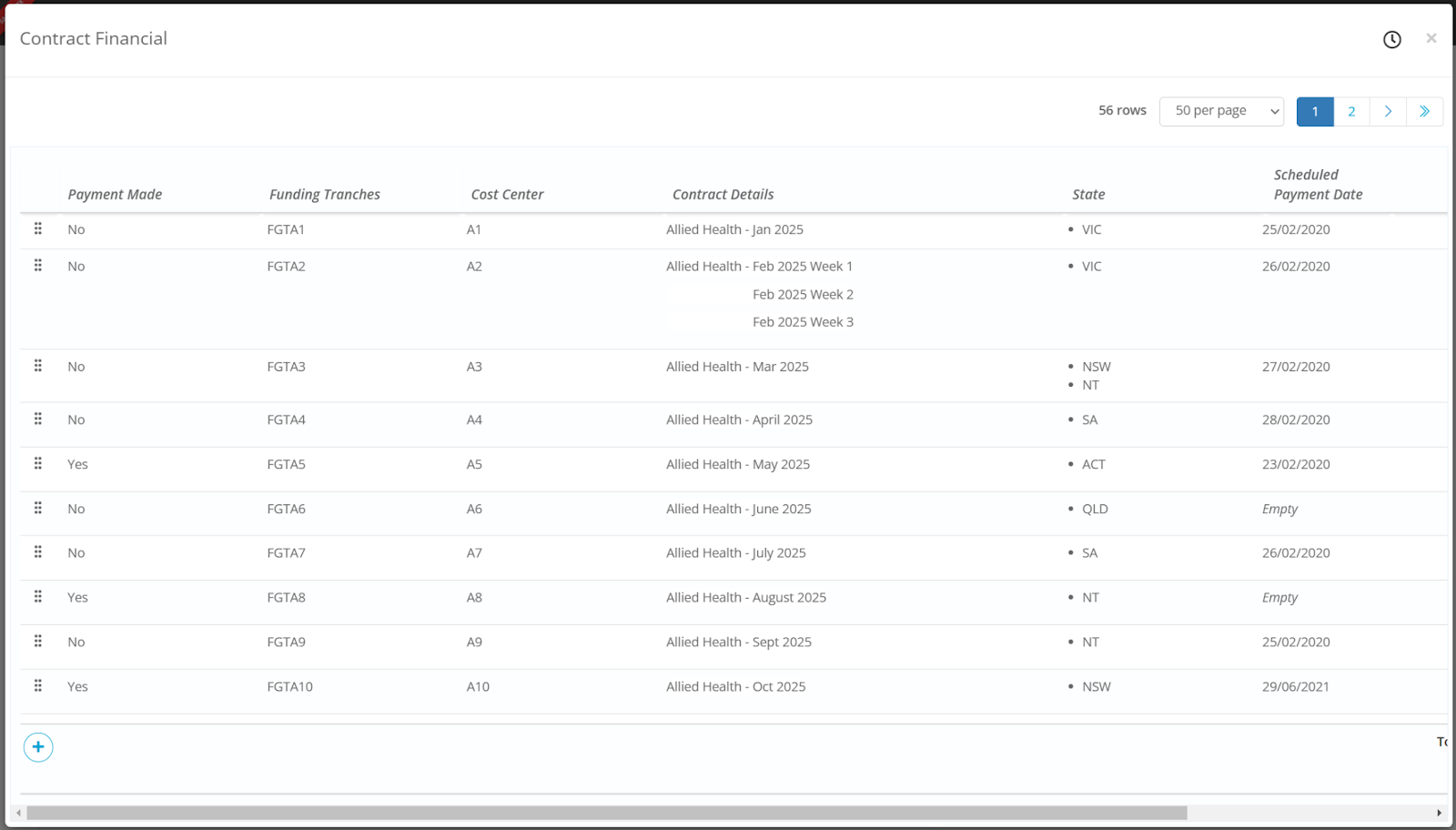This screenshot has height=830, width=1456.
Task: Jump to last page with double-chevron icon
Action: 1423,111
